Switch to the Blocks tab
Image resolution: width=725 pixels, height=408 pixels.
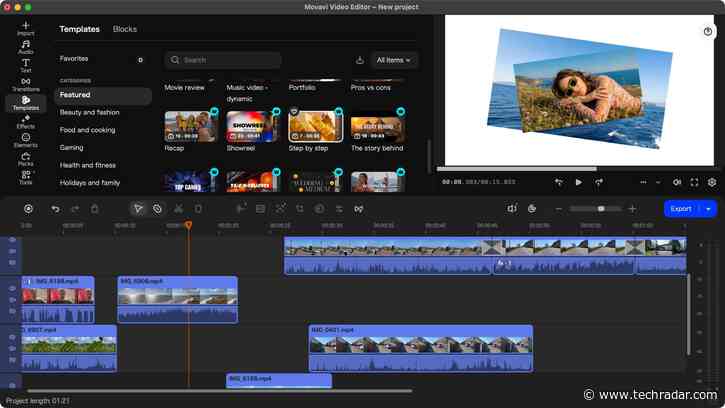125,29
